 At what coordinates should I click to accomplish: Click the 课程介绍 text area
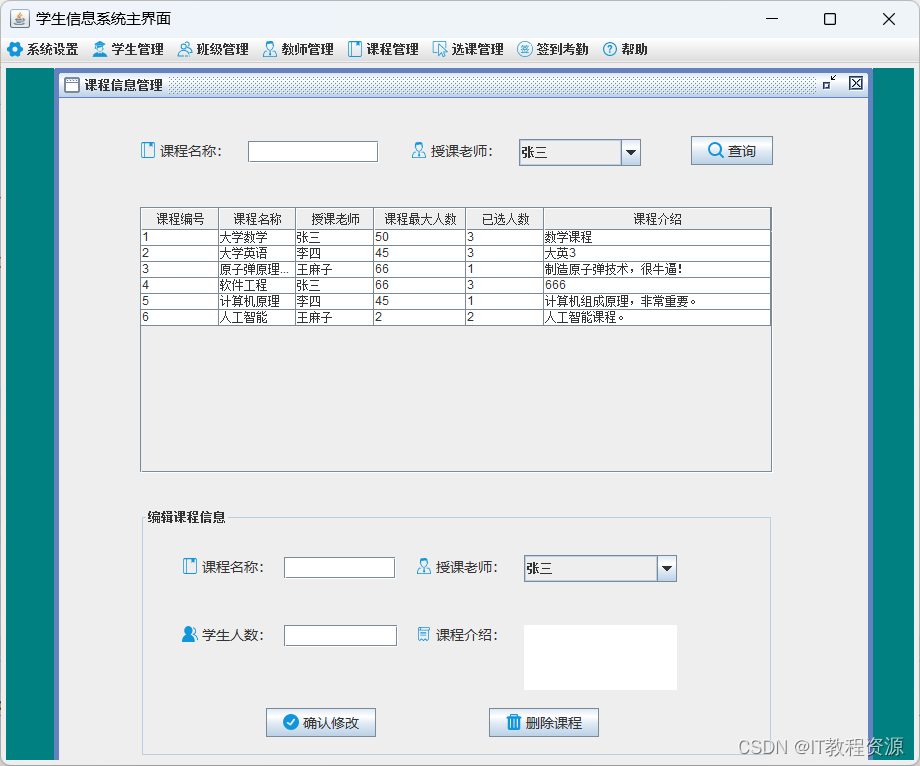point(600,657)
